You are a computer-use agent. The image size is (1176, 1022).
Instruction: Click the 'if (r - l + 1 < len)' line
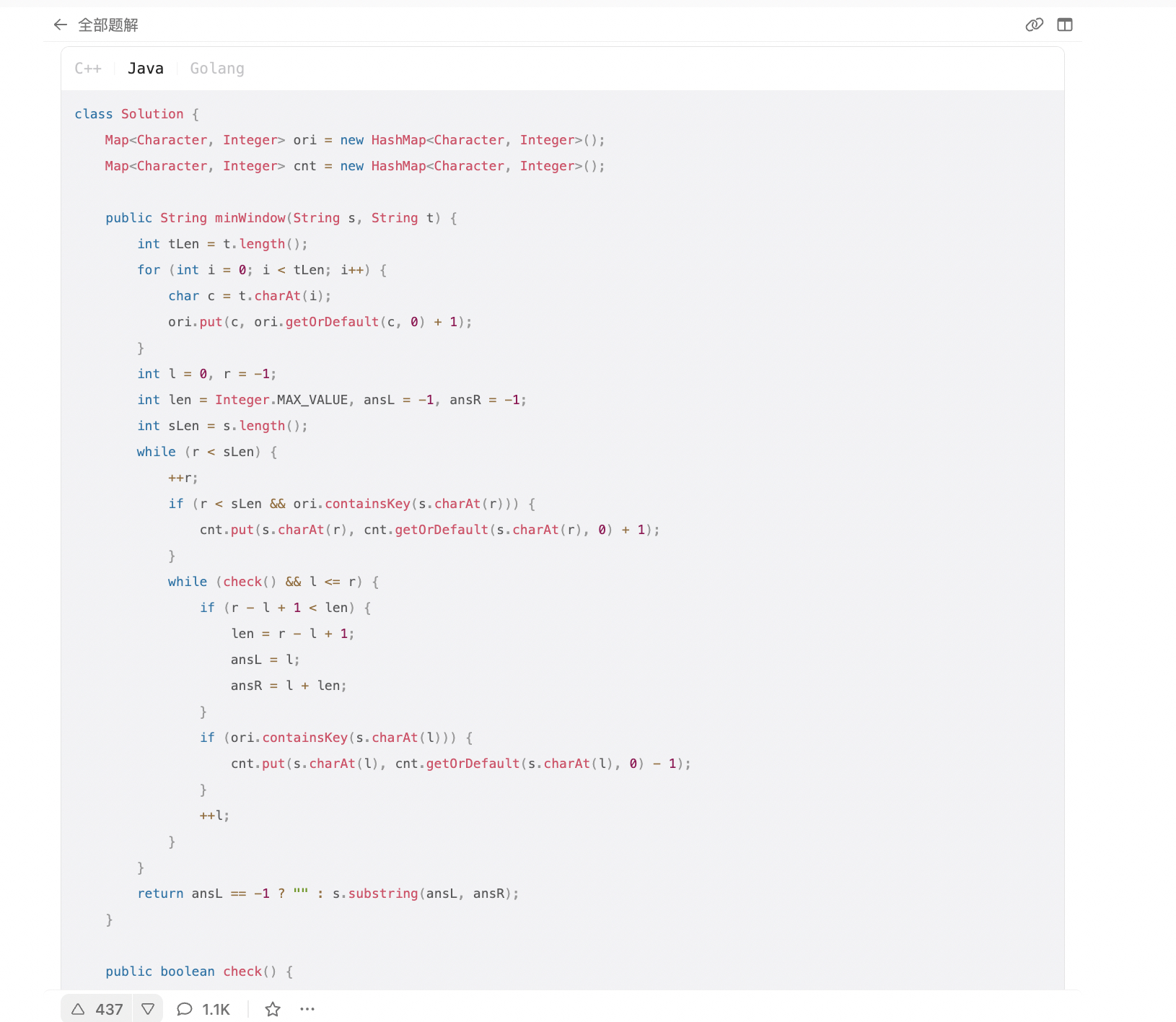pos(286,608)
